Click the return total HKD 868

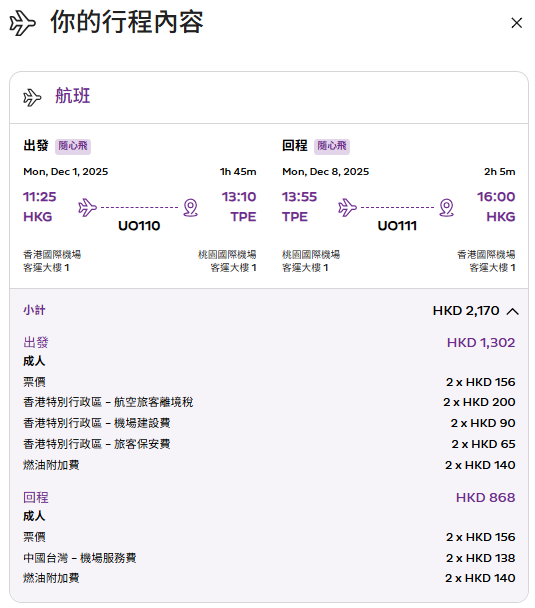485,497
